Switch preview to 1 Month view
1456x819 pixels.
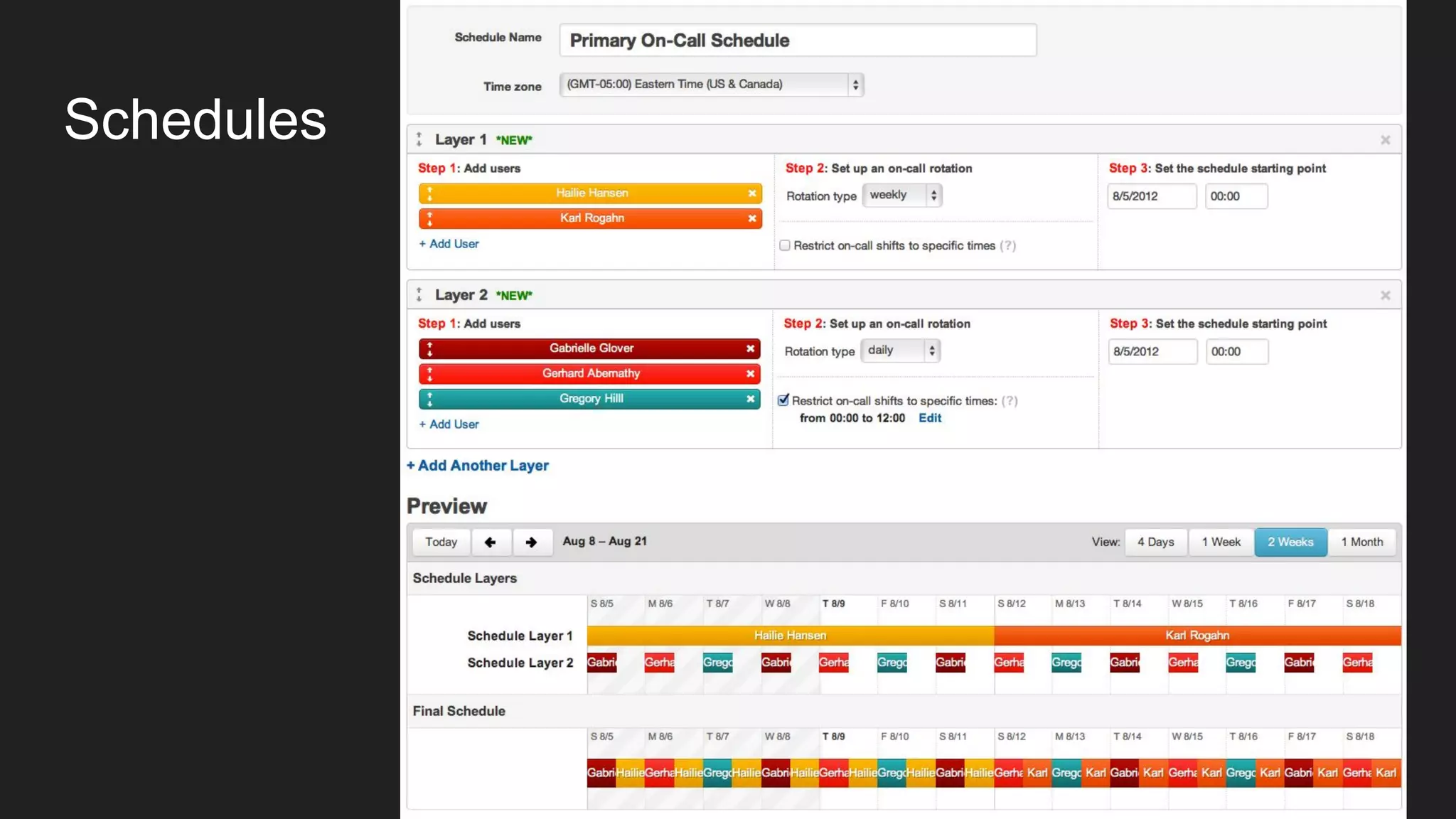pyautogui.click(x=1361, y=542)
